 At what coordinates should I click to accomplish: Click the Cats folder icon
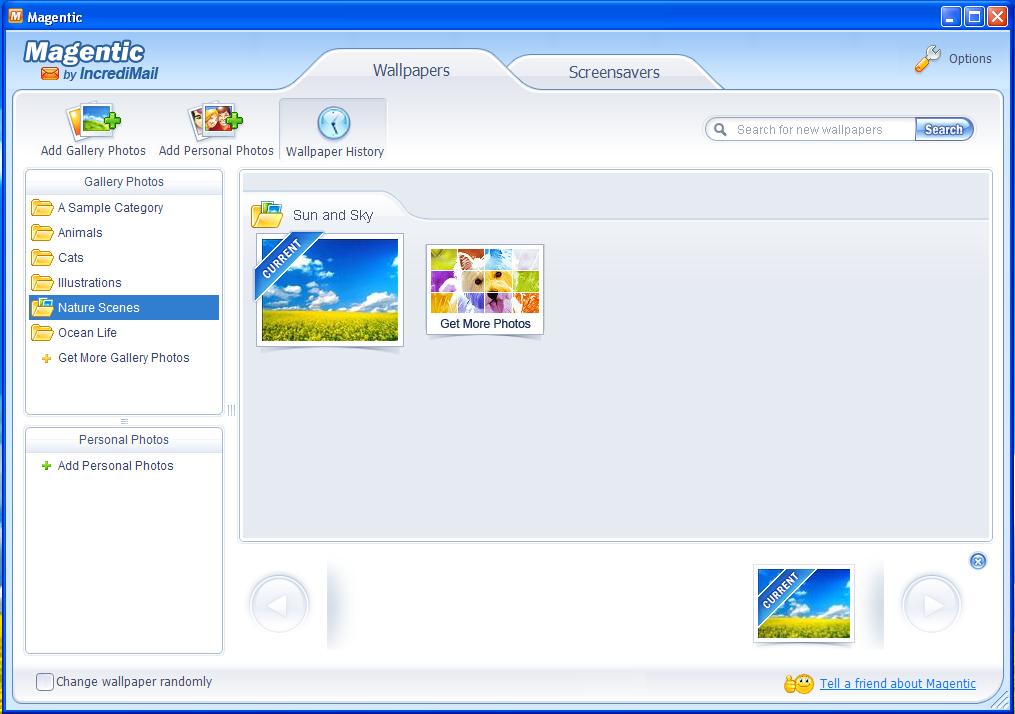42,258
